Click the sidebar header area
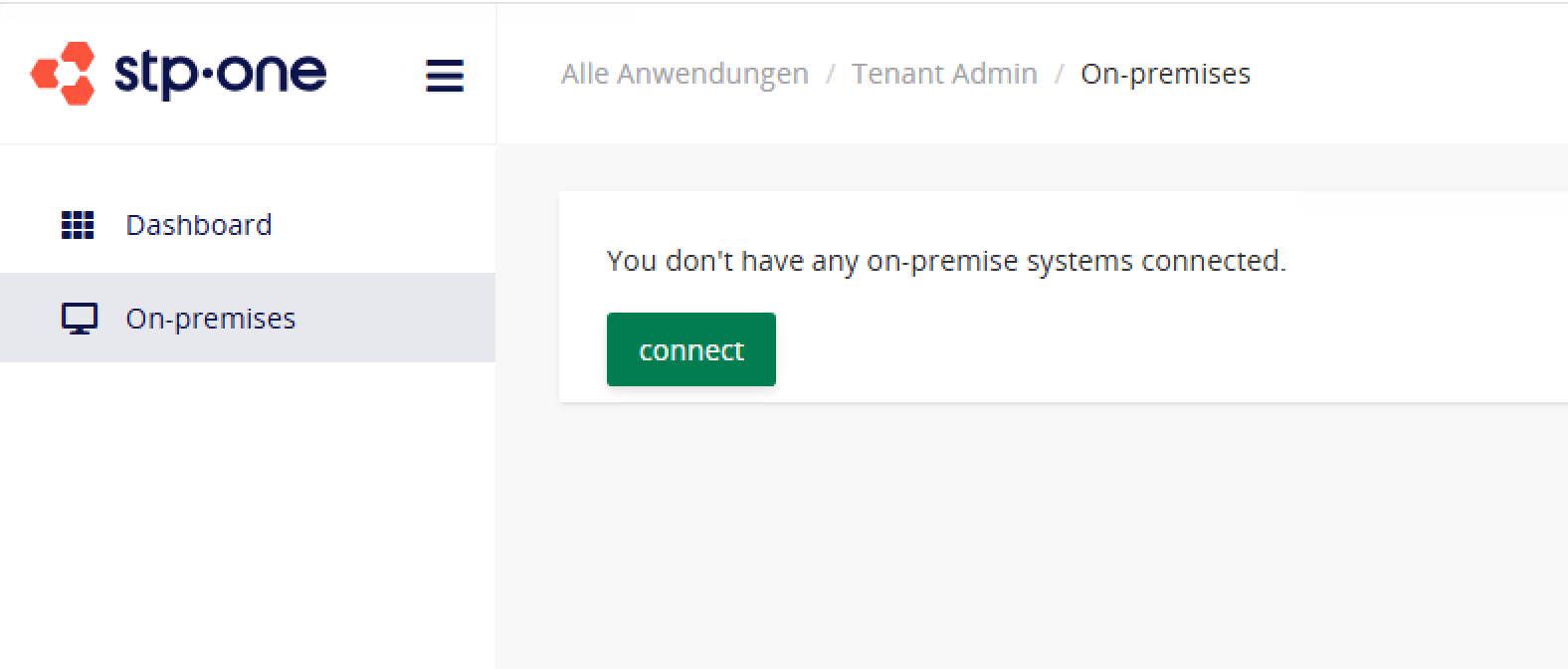Image resolution: width=1568 pixels, height=669 pixels. pyautogui.click(x=248, y=73)
